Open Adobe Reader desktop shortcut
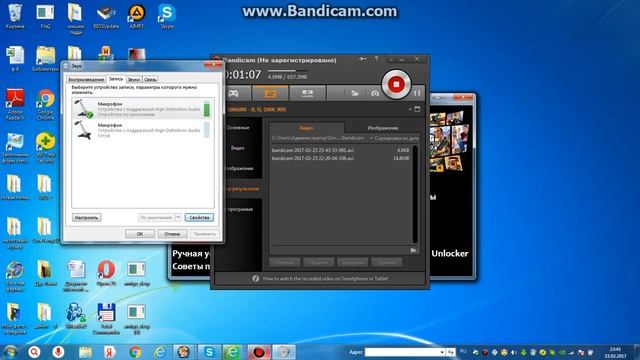Image resolution: width=640 pixels, height=360 pixels. 15,104
